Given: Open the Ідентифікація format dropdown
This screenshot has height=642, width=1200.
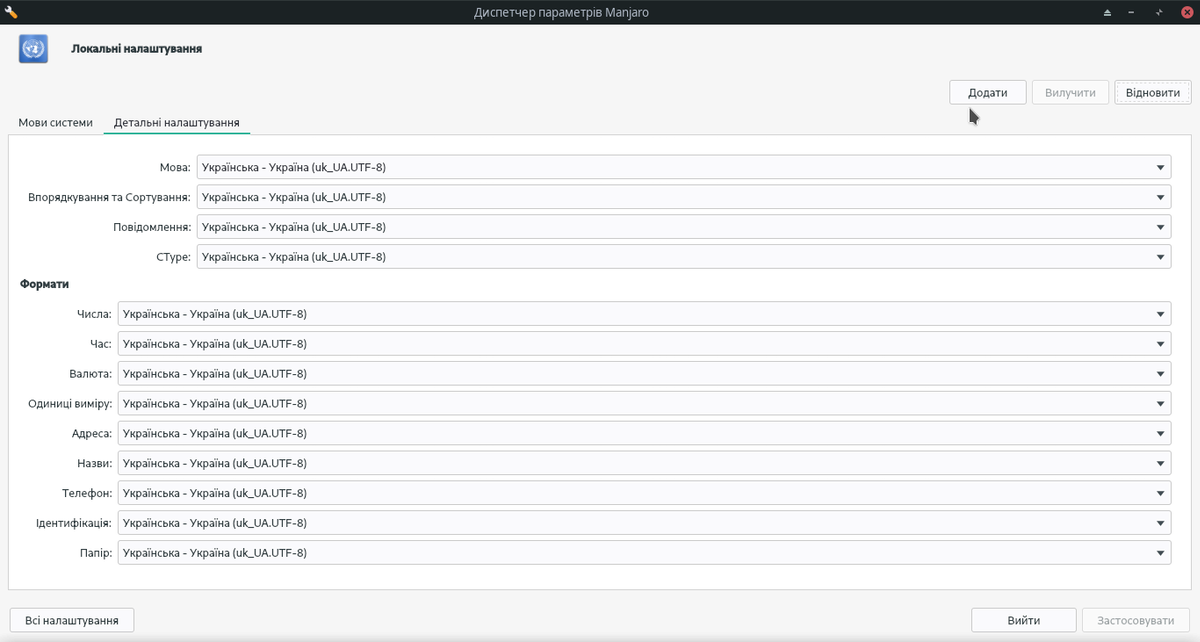Looking at the screenshot, I should (x=644, y=523).
